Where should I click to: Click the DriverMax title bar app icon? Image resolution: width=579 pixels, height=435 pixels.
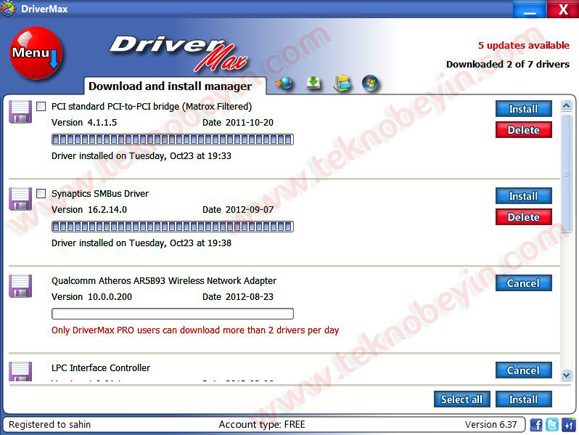8,8
